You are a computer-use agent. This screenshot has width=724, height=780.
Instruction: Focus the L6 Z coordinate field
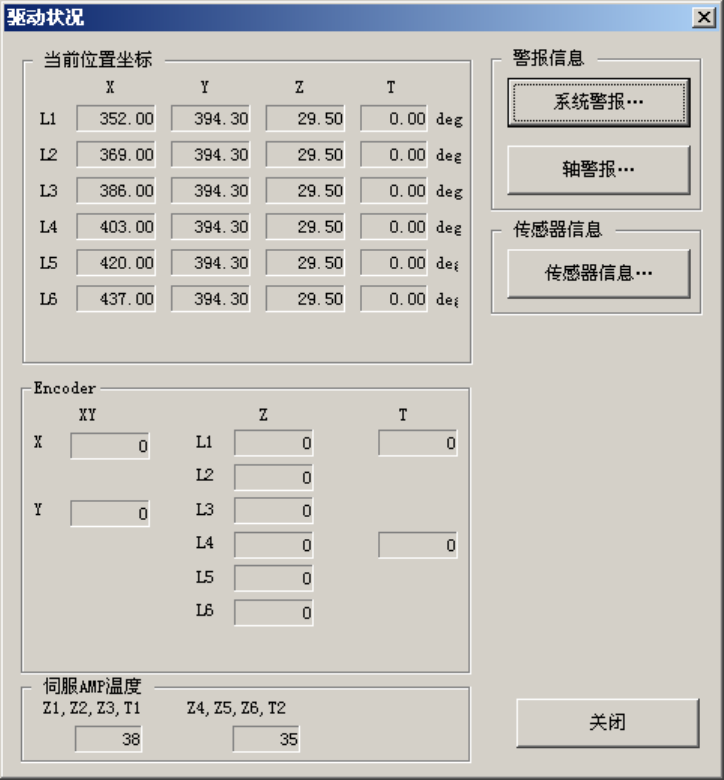tap(305, 298)
